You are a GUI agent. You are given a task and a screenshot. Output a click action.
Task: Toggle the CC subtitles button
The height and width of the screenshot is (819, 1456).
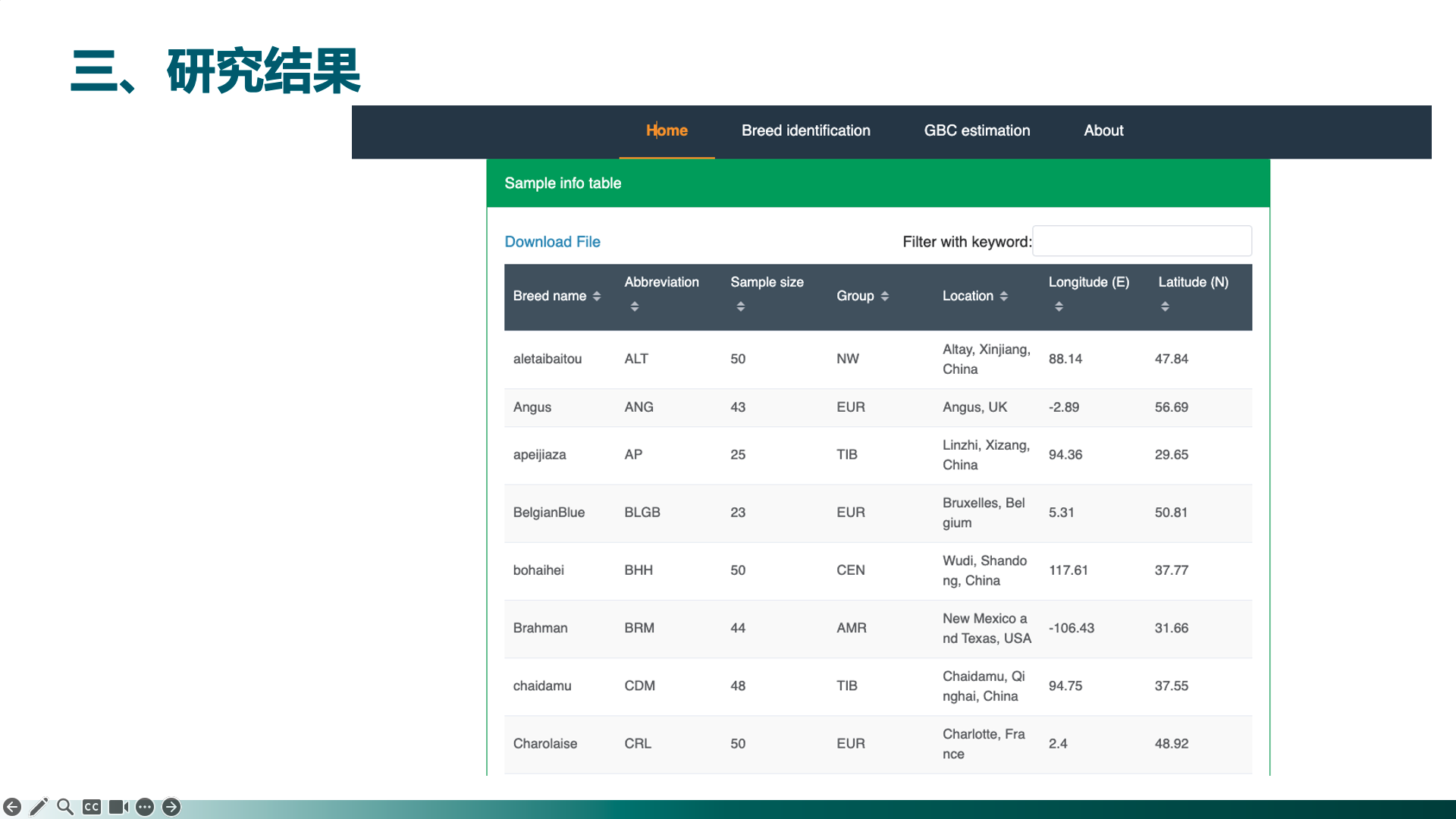pos(92,807)
